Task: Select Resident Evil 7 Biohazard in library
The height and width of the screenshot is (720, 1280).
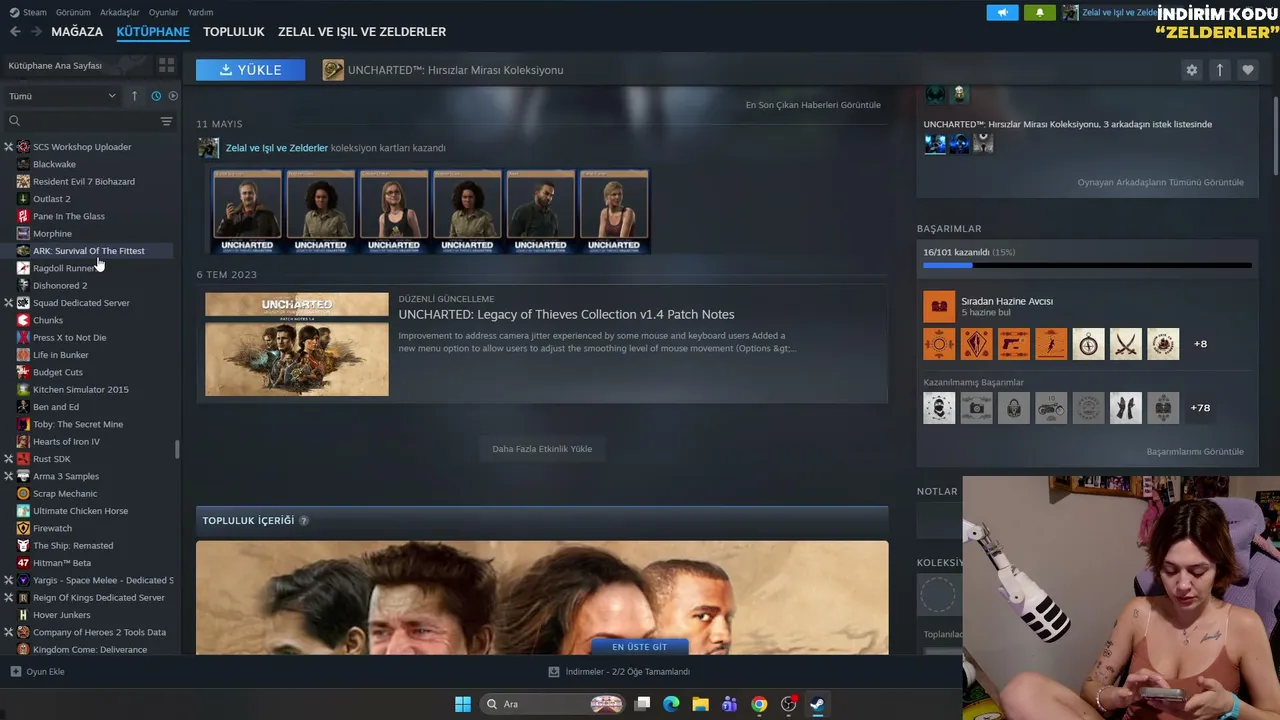Action: point(84,182)
